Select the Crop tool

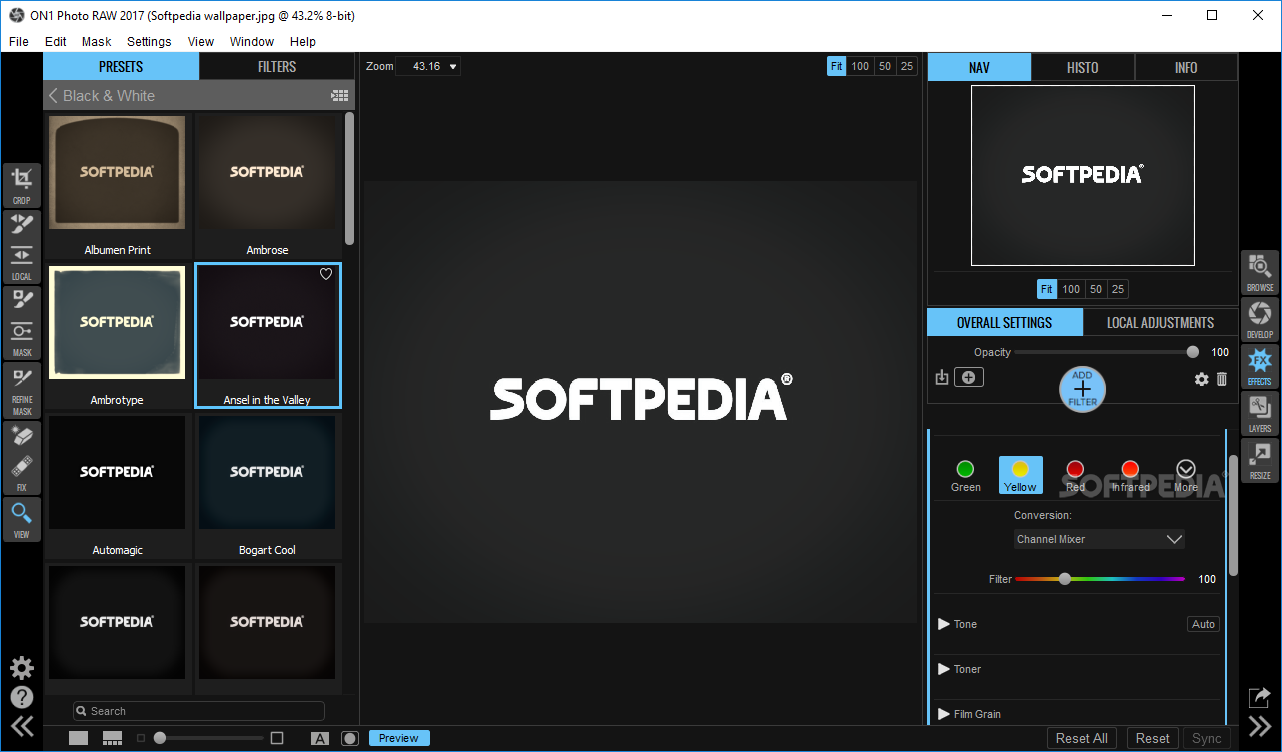click(x=21, y=185)
